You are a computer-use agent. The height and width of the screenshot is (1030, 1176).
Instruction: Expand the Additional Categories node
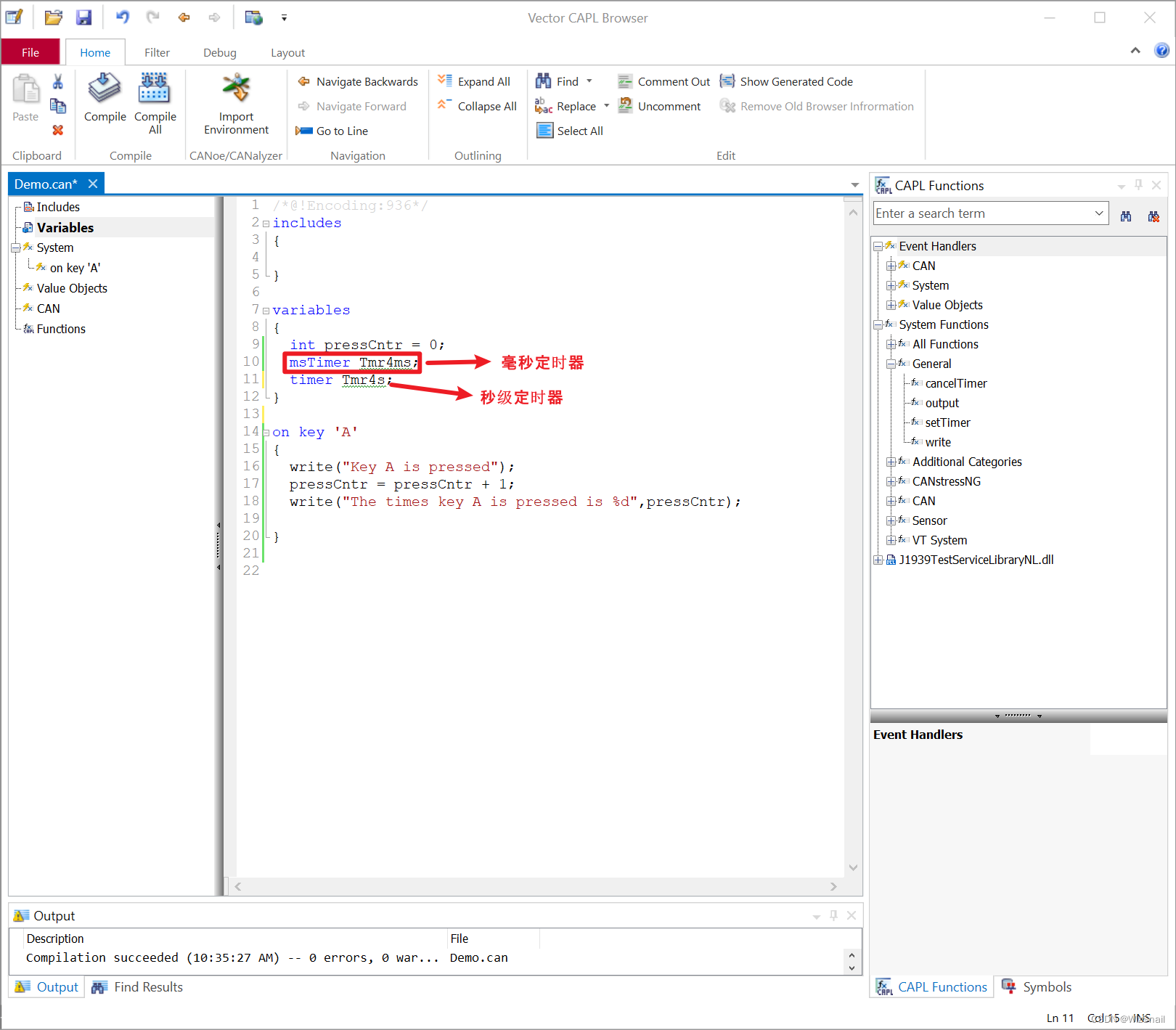(x=891, y=462)
